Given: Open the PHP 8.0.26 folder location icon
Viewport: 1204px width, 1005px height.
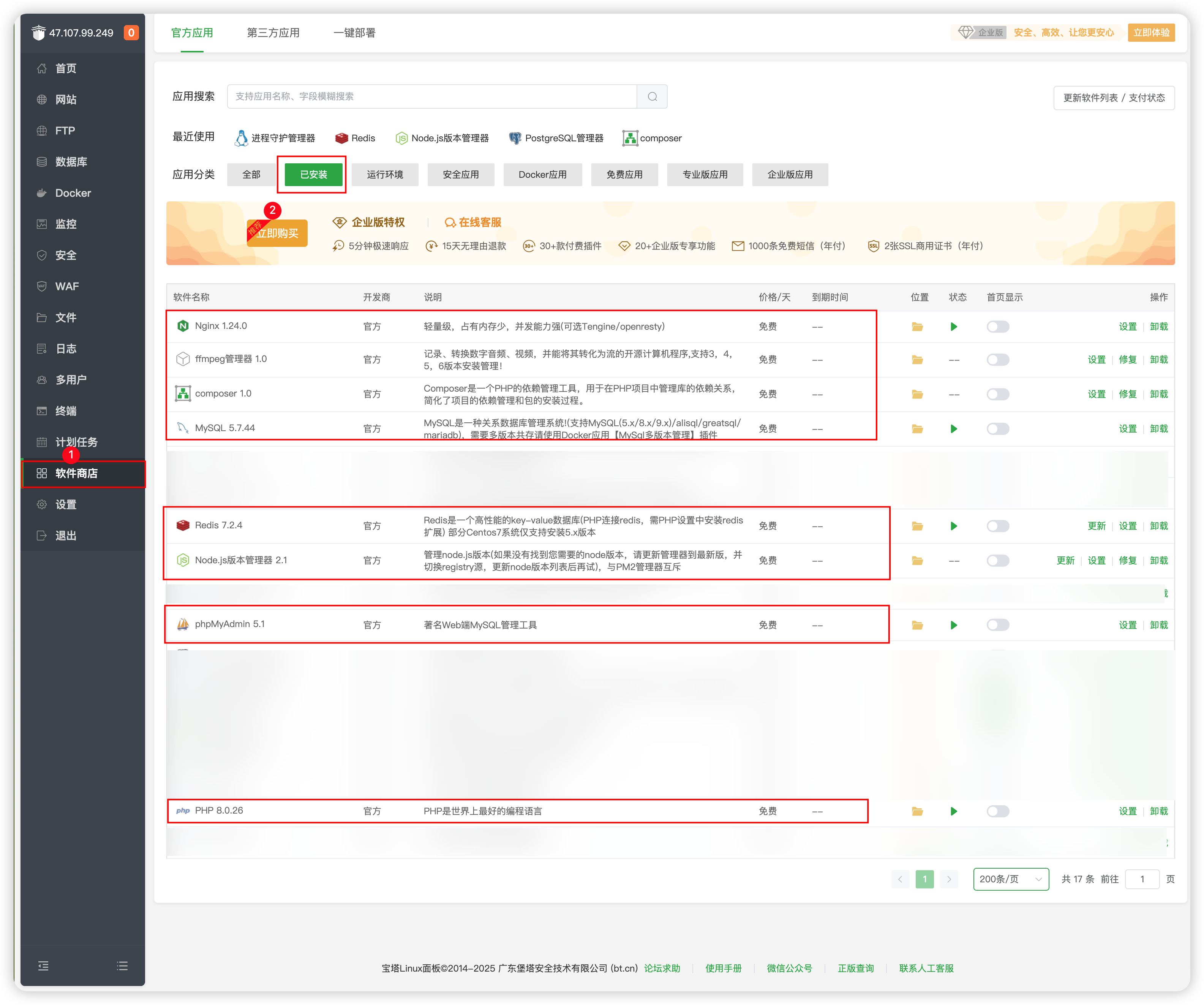Looking at the screenshot, I should click(x=917, y=811).
